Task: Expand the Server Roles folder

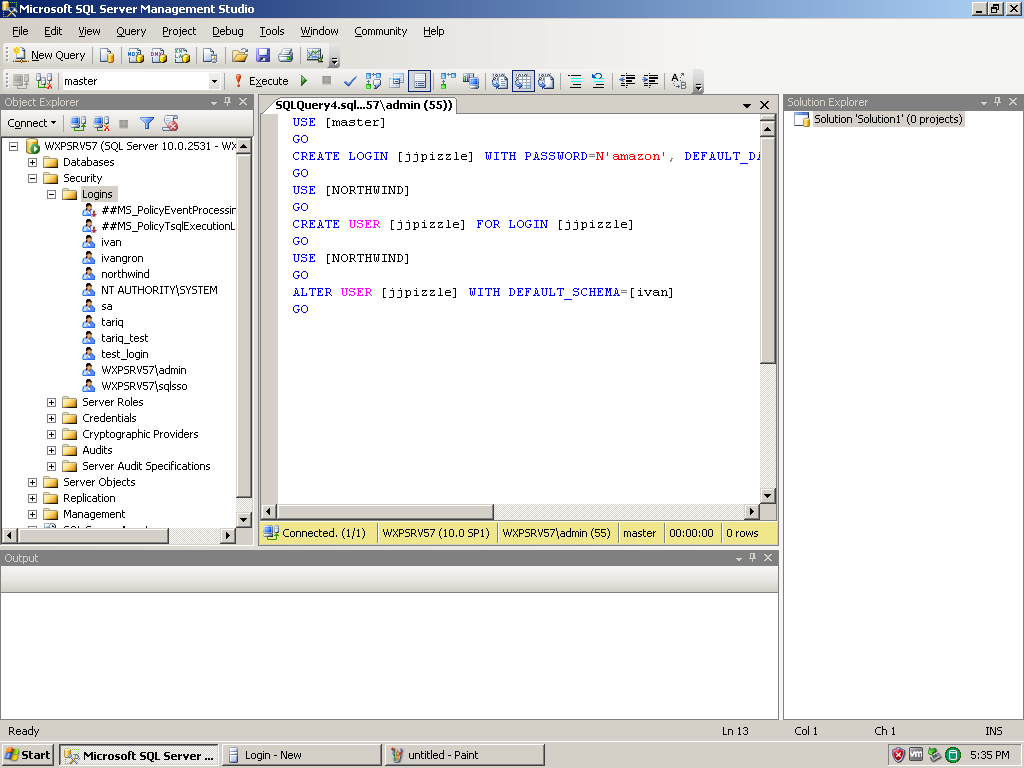Action: pyautogui.click(x=52, y=402)
